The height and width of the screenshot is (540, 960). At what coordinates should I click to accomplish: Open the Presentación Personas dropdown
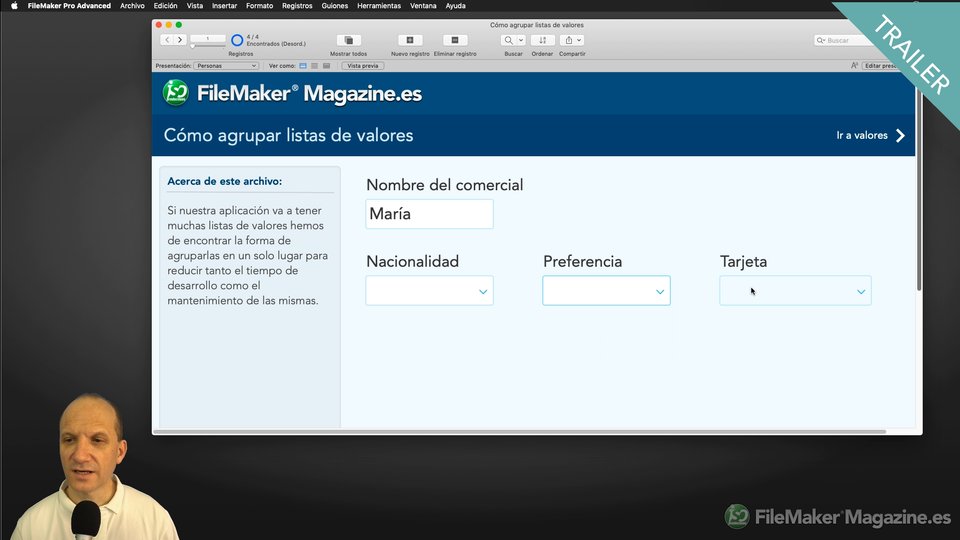(226, 66)
